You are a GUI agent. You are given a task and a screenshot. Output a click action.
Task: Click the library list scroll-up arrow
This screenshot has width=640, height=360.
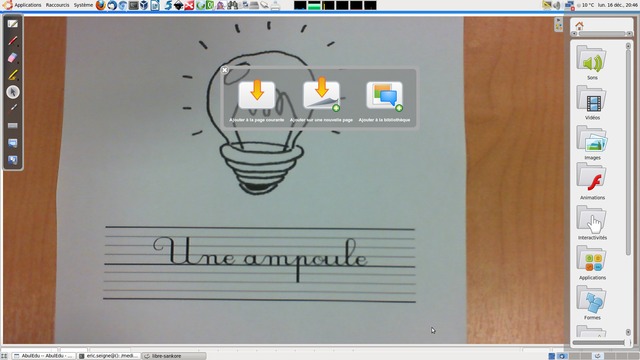(628, 46)
